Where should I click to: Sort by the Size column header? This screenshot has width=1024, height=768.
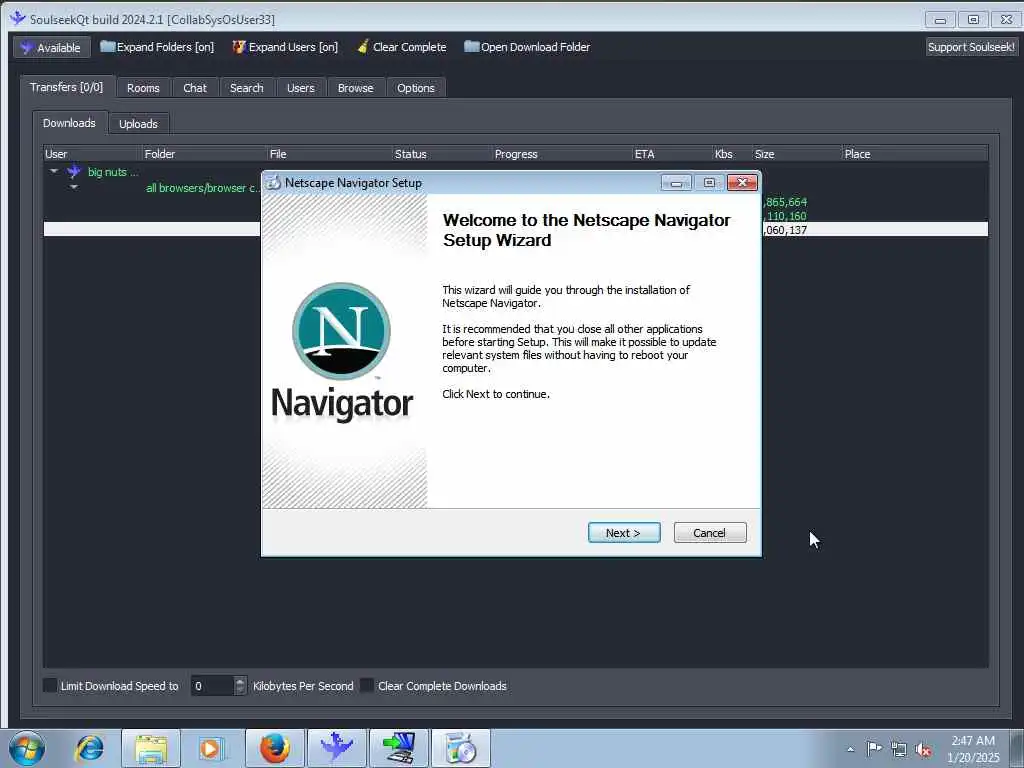pyautogui.click(x=797, y=154)
